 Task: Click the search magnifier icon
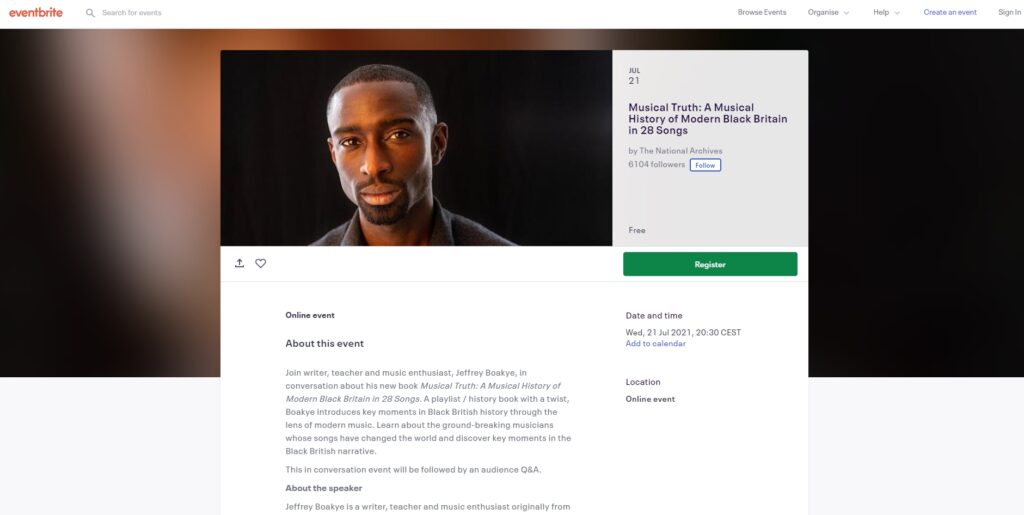[x=90, y=13]
